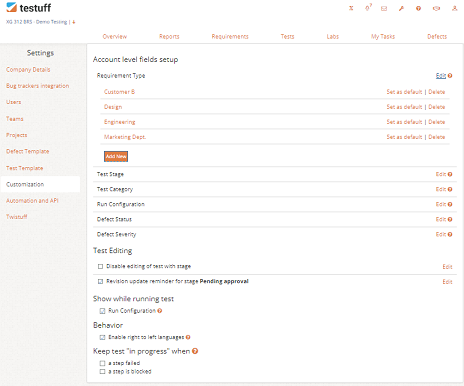
Task: Check the 'a step is blocked' checkbox
Action: click(x=102, y=371)
